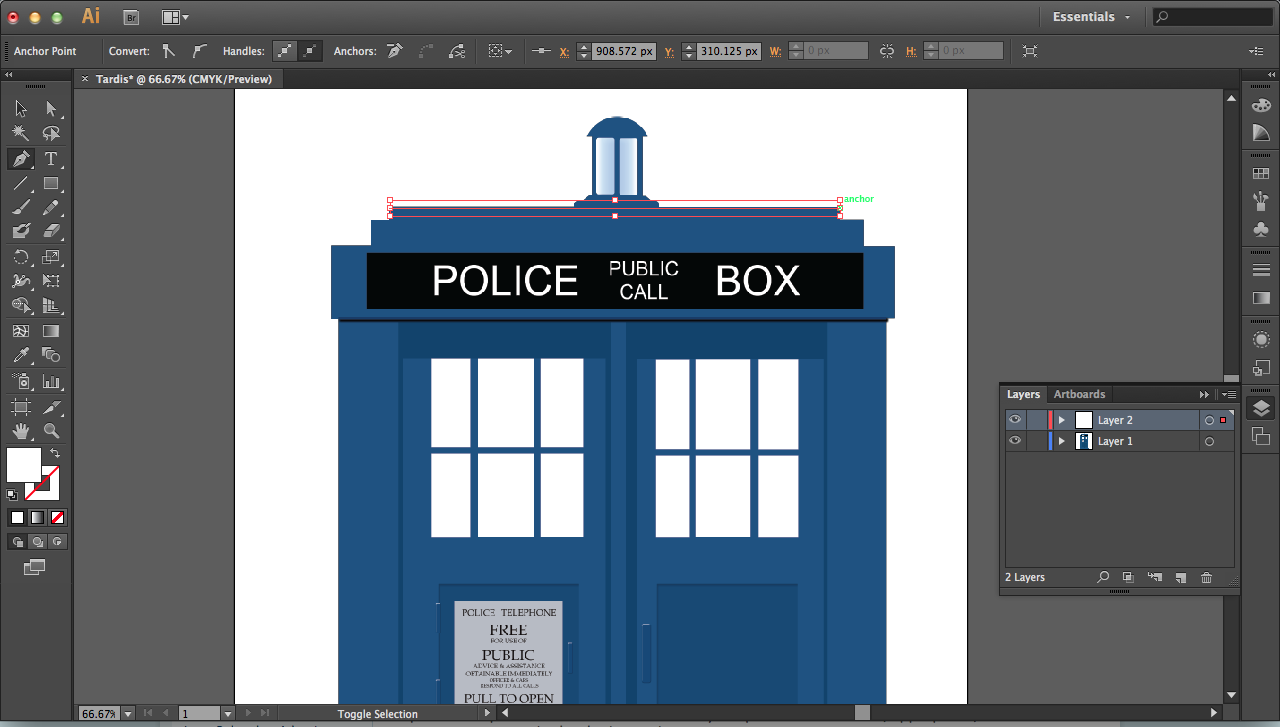The image size is (1280, 727).
Task: Open the Symbols panel club icon
Action: pyautogui.click(x=1261, y=229)
